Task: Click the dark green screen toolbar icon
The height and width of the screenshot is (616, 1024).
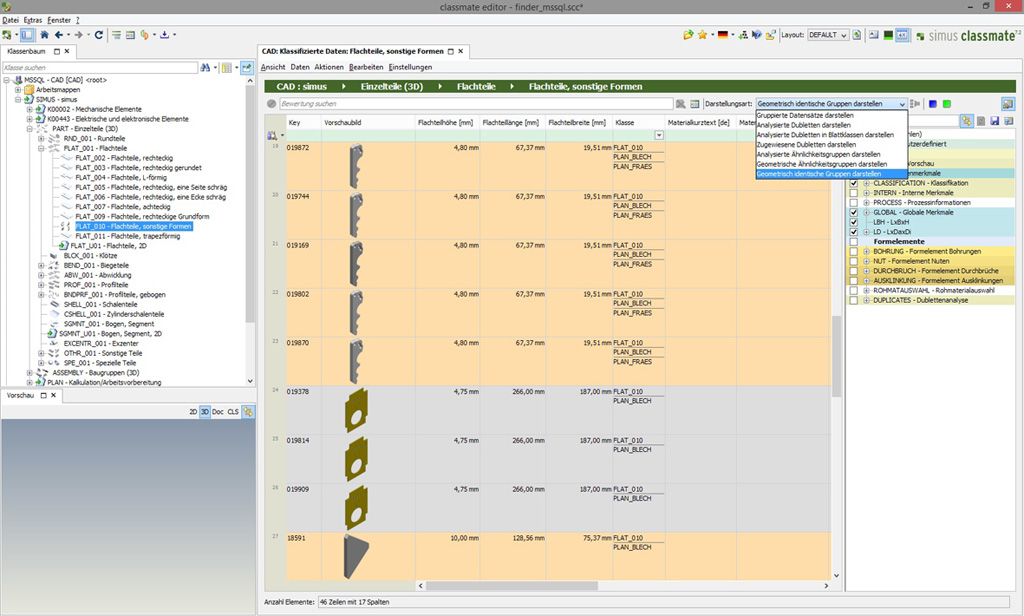Action: (x=888, y=35)
